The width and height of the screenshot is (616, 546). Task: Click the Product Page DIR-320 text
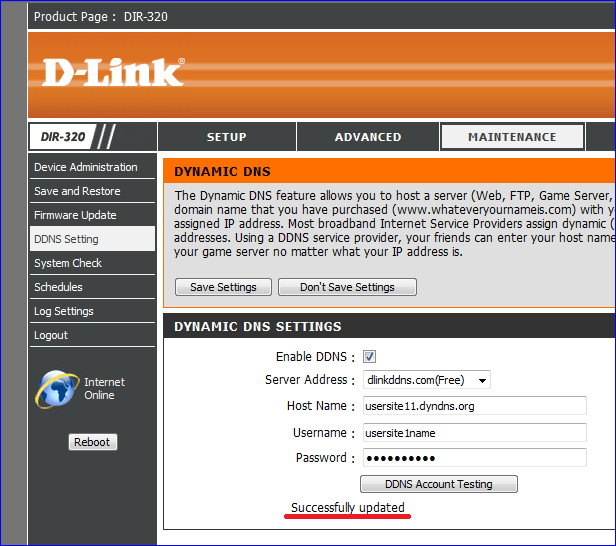101,16
